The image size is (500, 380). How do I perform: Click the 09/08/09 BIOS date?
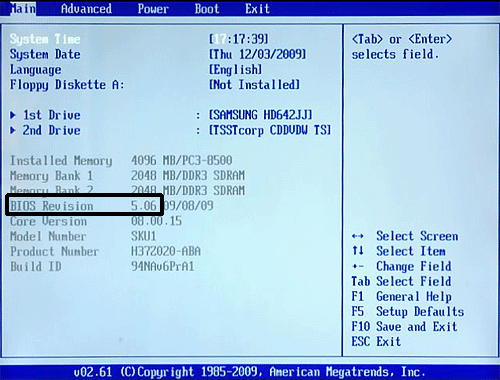click(189, 206)
